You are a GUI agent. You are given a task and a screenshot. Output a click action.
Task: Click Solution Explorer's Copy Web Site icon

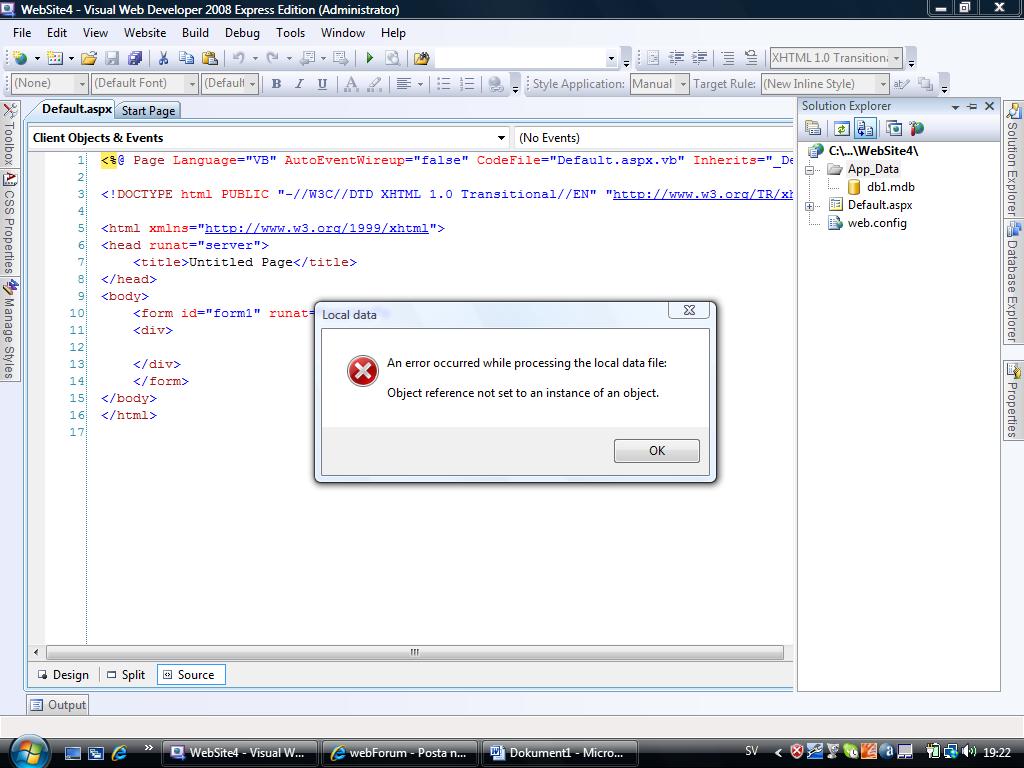pos(894,129)
